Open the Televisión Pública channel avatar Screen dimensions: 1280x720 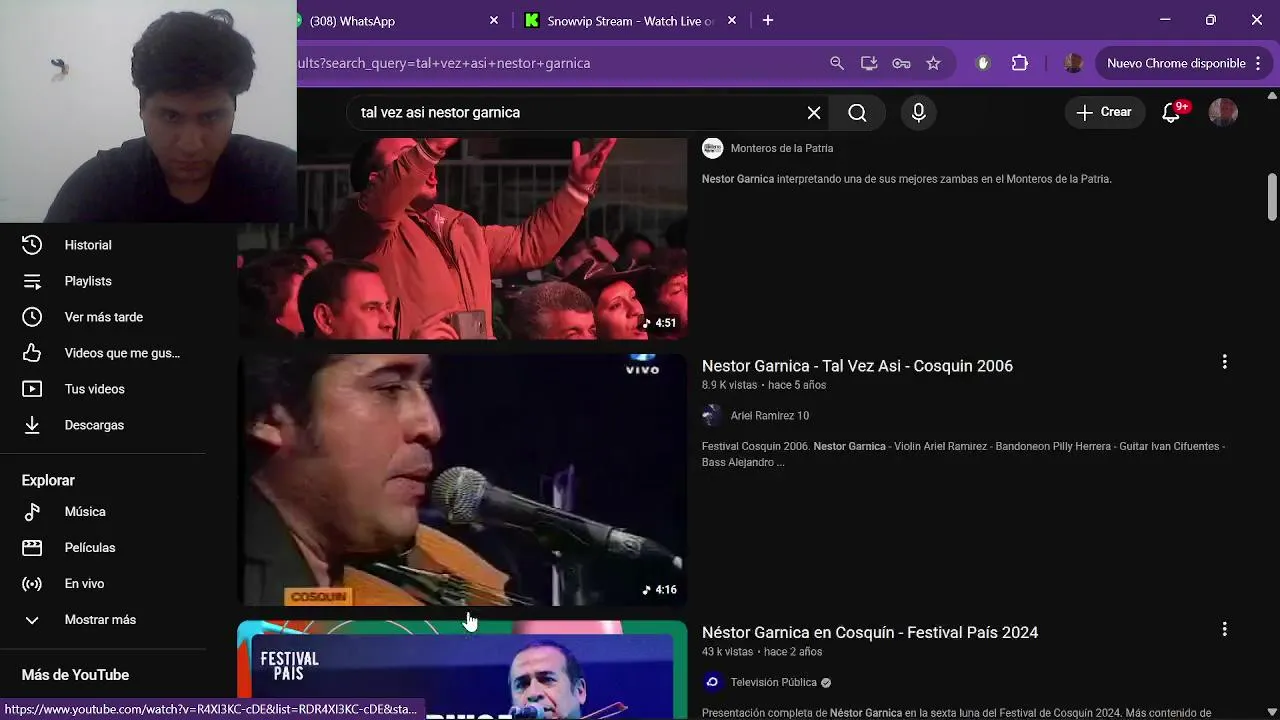[x=712, y=683]
